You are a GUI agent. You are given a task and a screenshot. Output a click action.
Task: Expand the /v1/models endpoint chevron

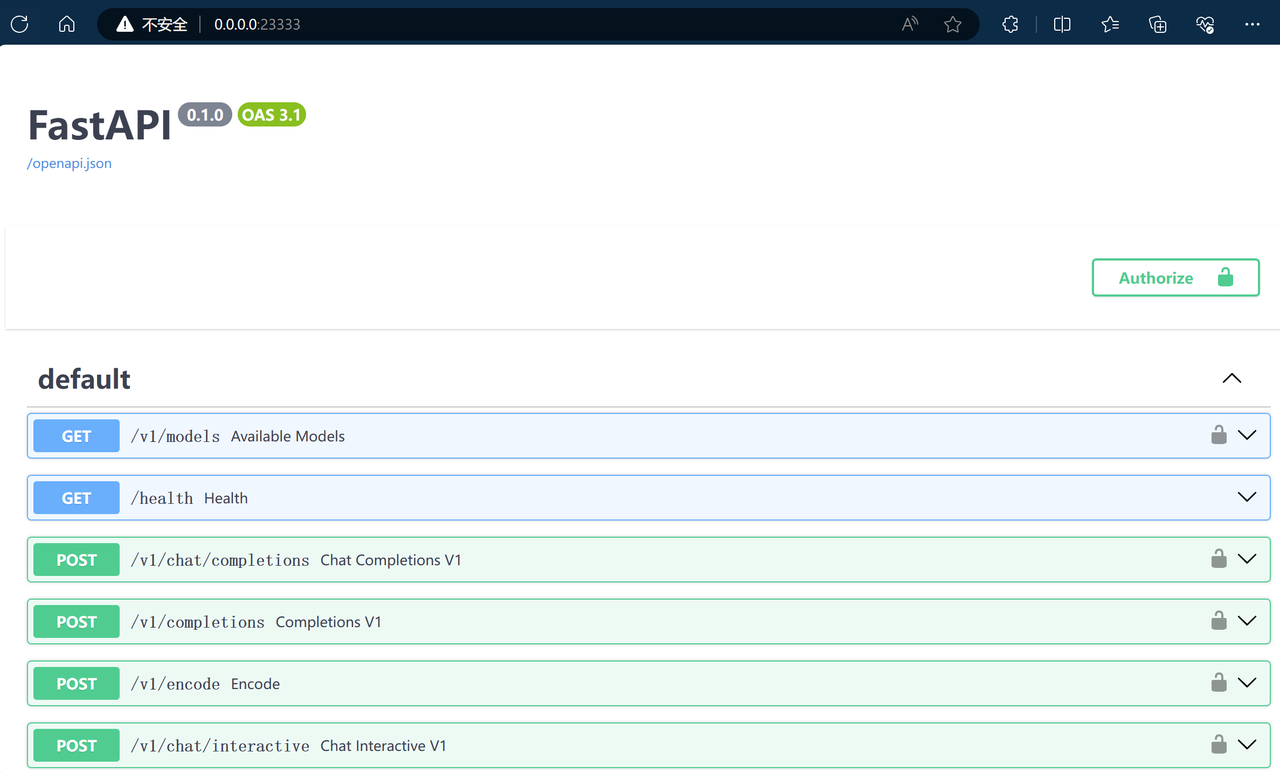pos(1247,435)
